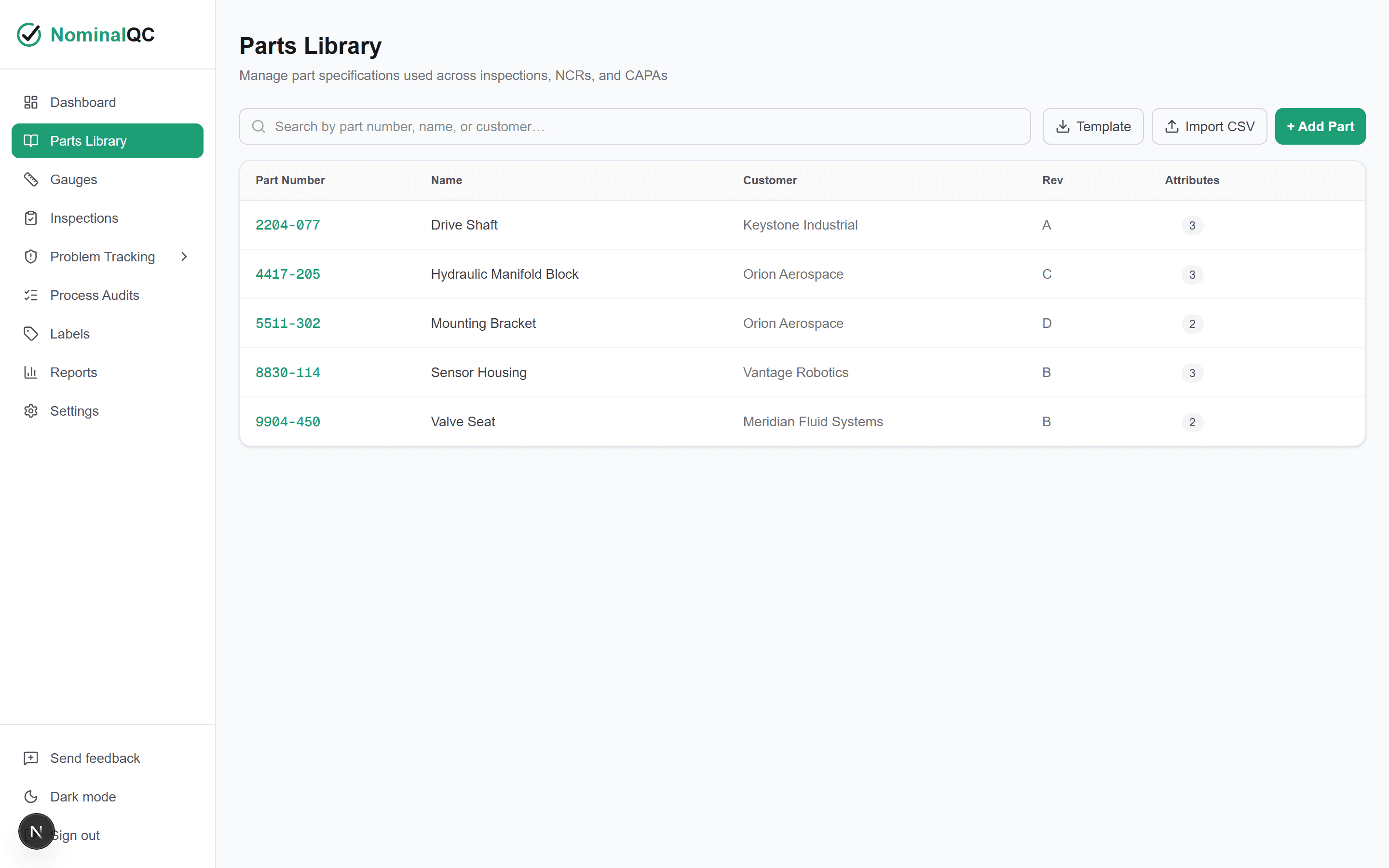This screenshot has width=1389, height=868.
Task: Click Rev C of Hydraulic Manifold Block
Action: point(1047,274)
